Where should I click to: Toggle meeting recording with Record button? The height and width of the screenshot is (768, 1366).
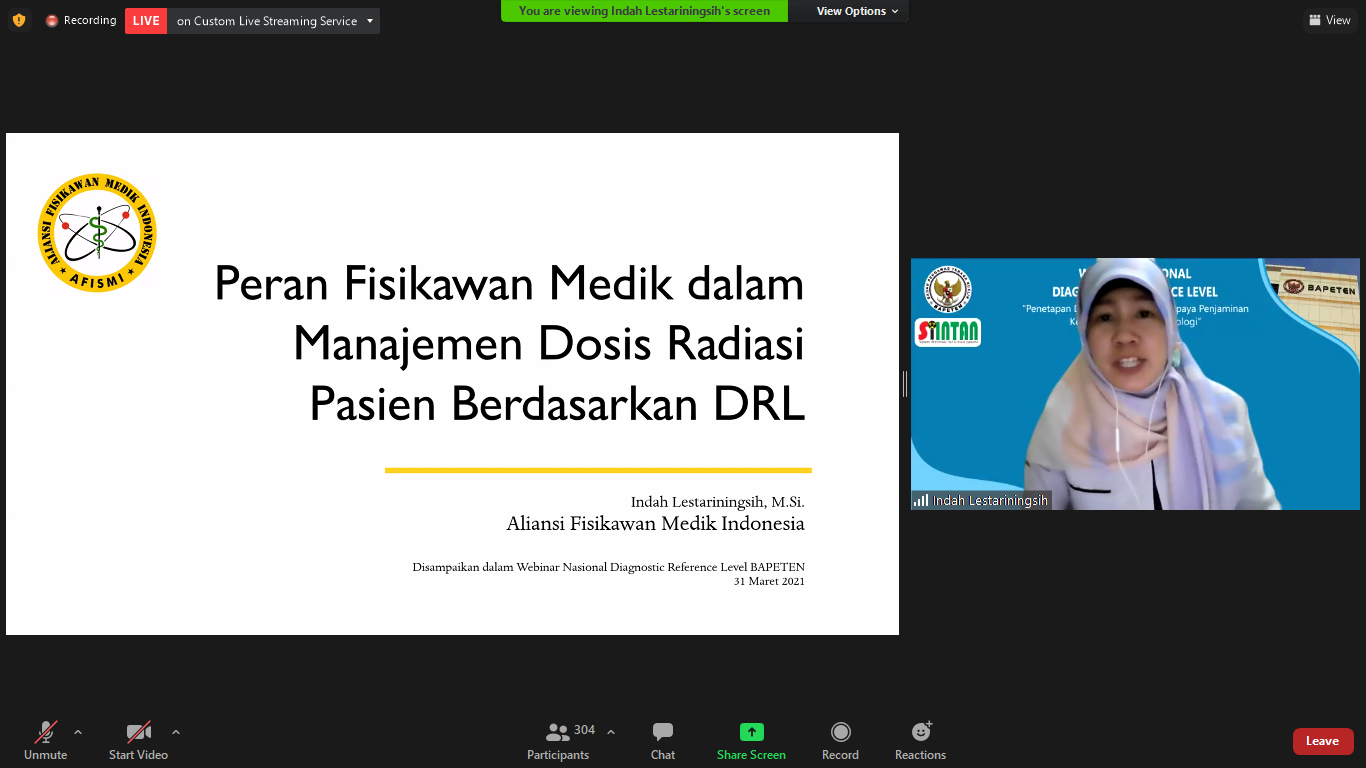(840, 740)
